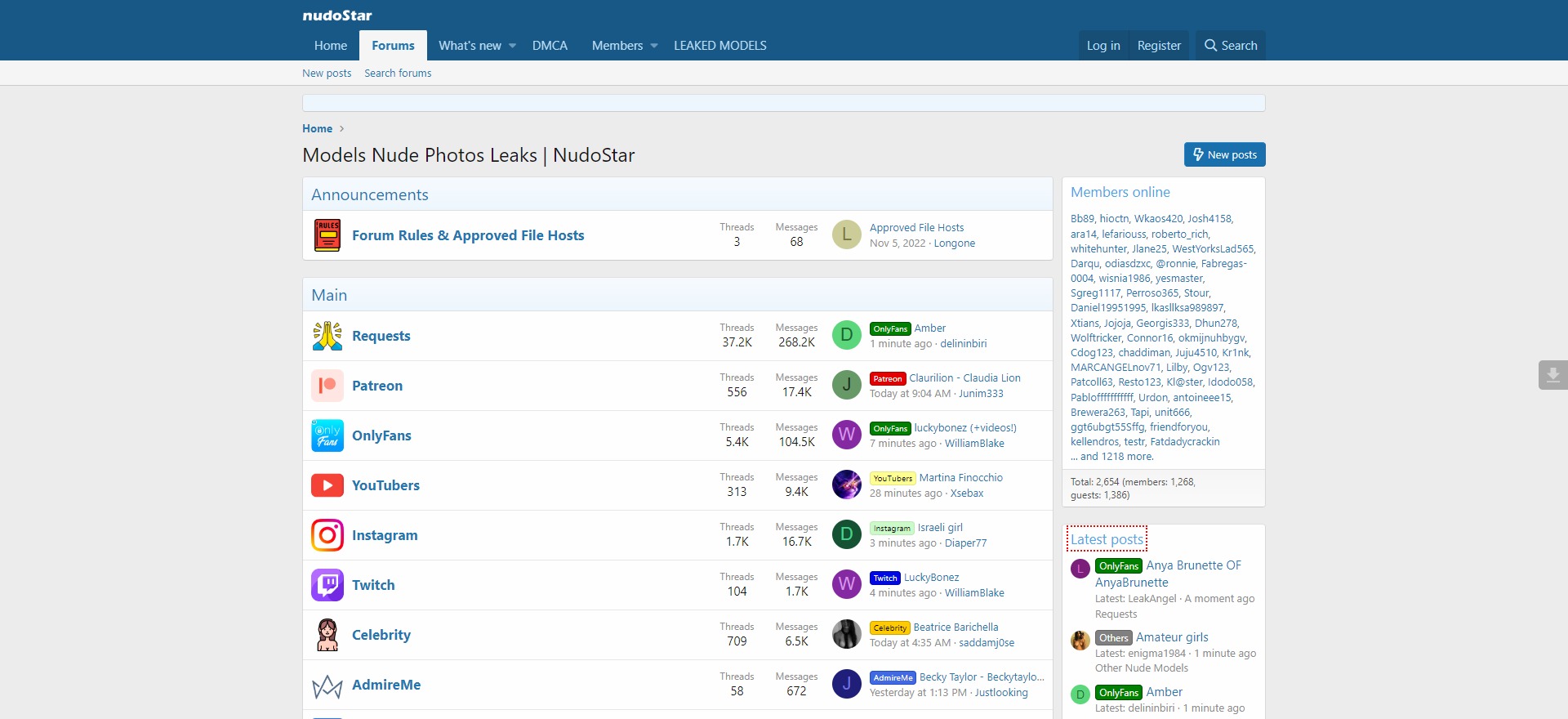Screen dimensions: 1568x719
Task: Click the grey Others tag label
Action: [1114, 638]
